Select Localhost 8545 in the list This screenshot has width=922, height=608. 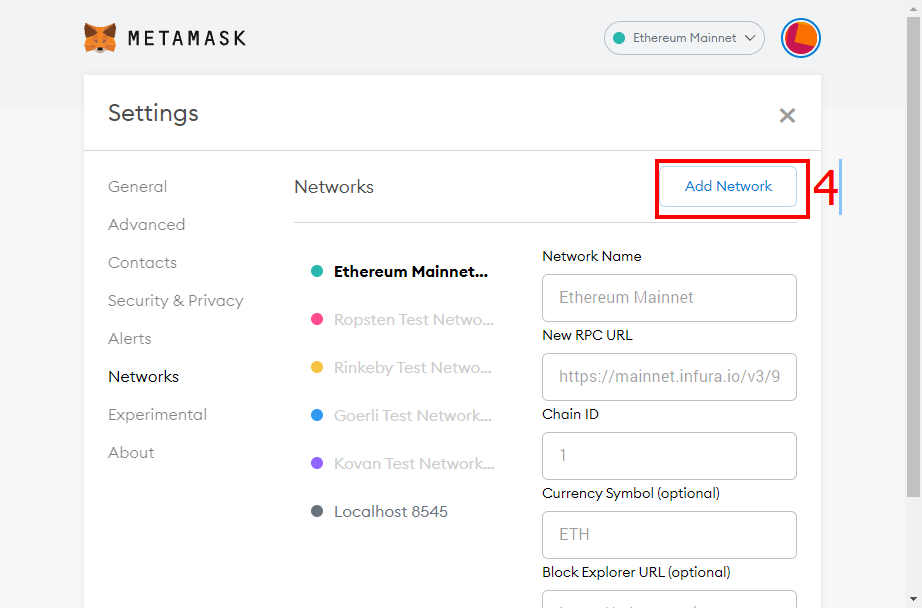pos(380,512)
